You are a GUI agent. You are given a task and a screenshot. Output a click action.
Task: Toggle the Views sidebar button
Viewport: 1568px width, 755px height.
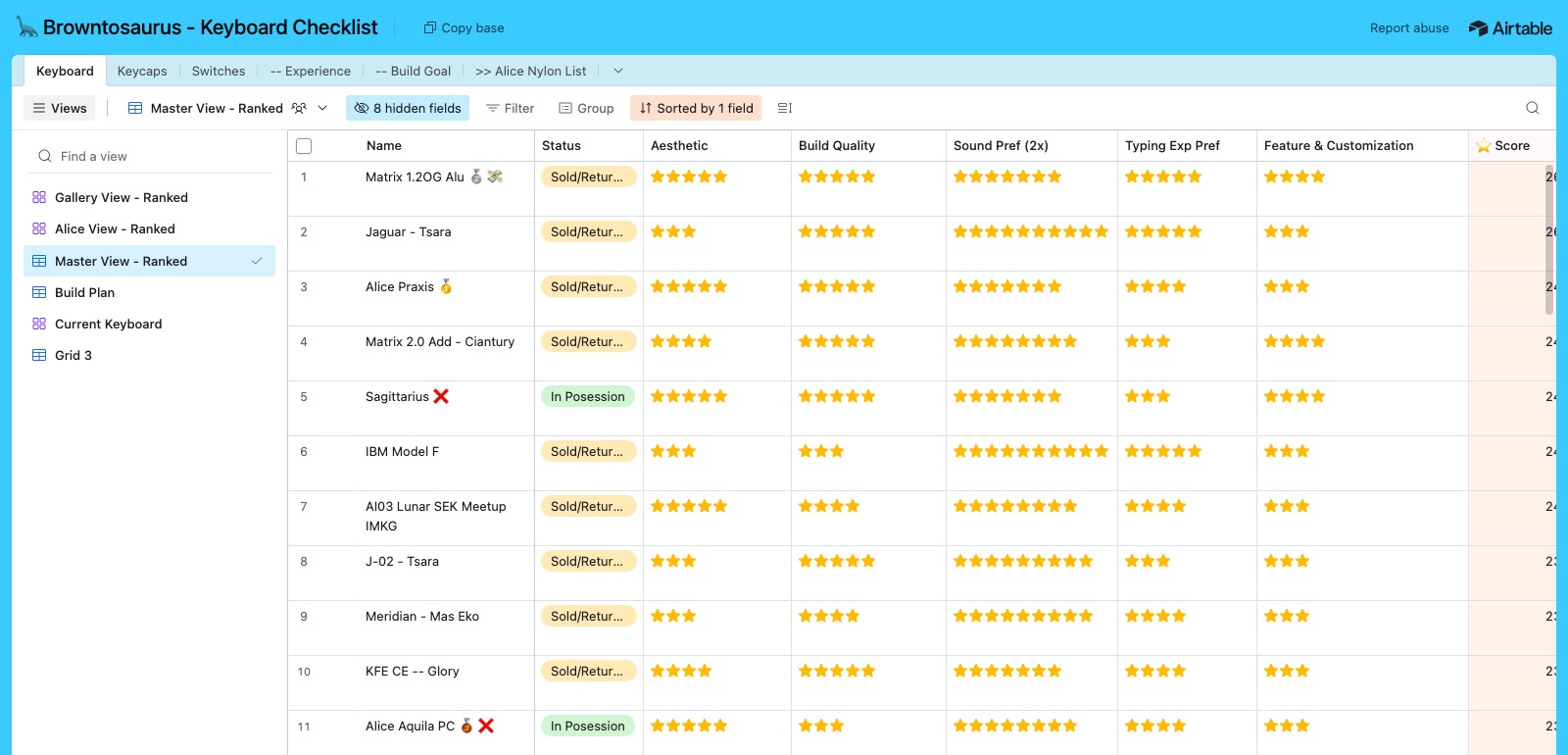pos(59,108)
